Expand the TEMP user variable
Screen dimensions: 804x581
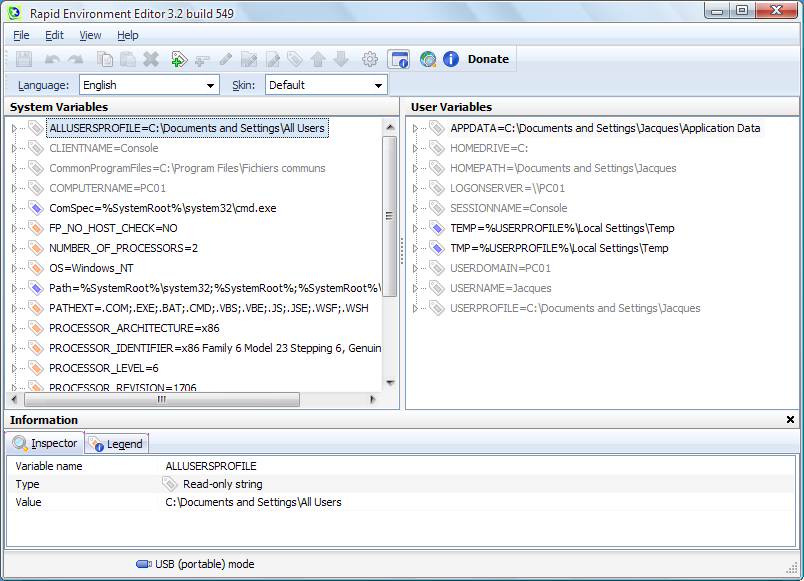click(x=415, y=228)
